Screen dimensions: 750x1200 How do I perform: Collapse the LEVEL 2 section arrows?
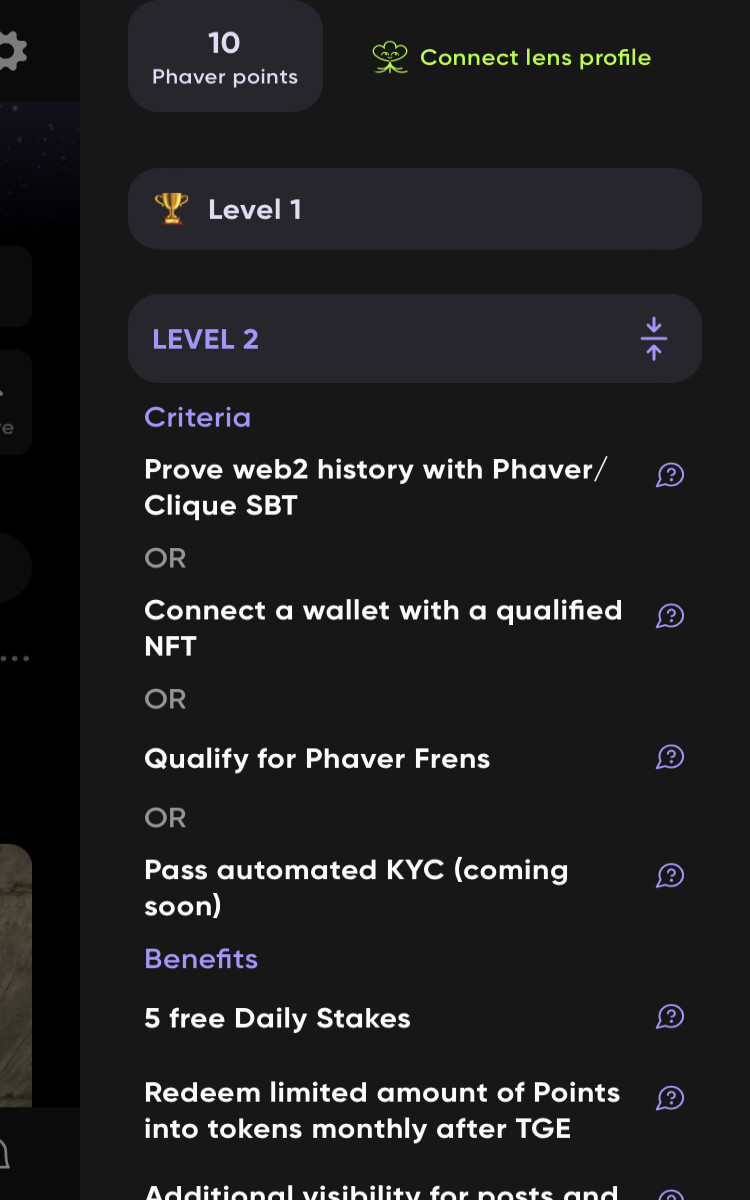pos(654,339)
